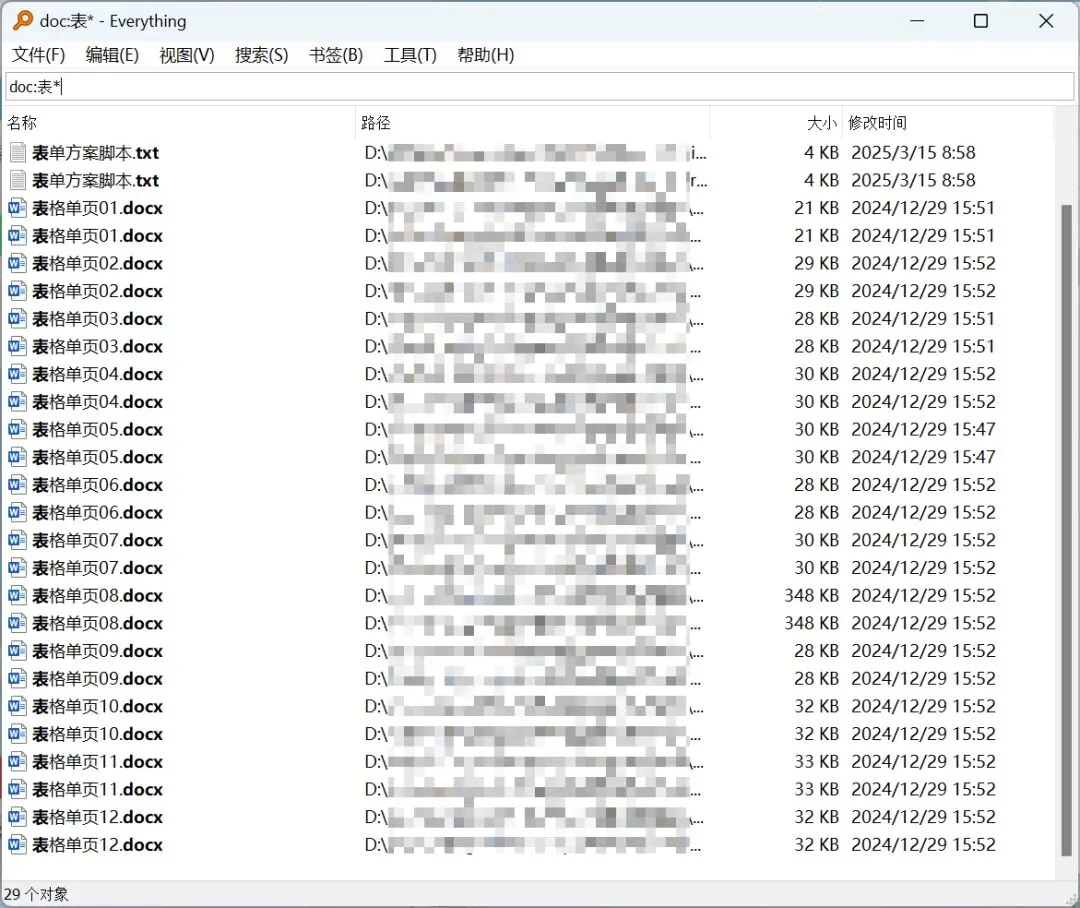Click the Word icon of the lower 表格单页05.docx
Screen dimensions: 1080x908
click(17, 457)
